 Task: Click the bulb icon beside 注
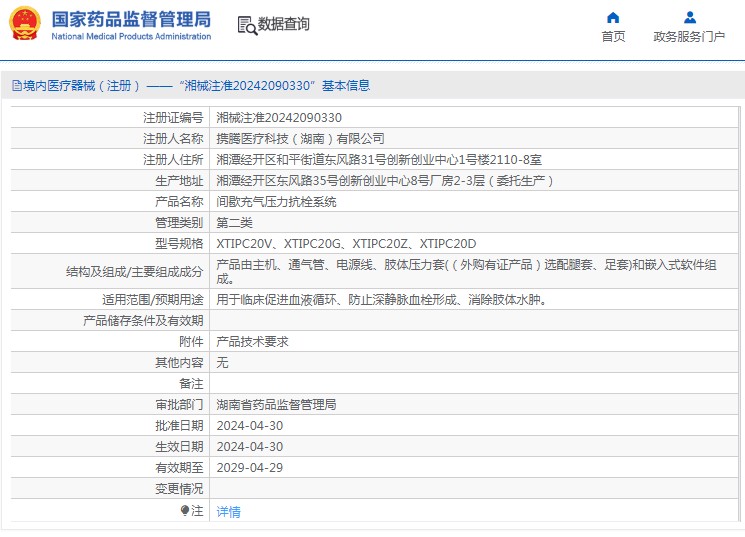(185, 511)
